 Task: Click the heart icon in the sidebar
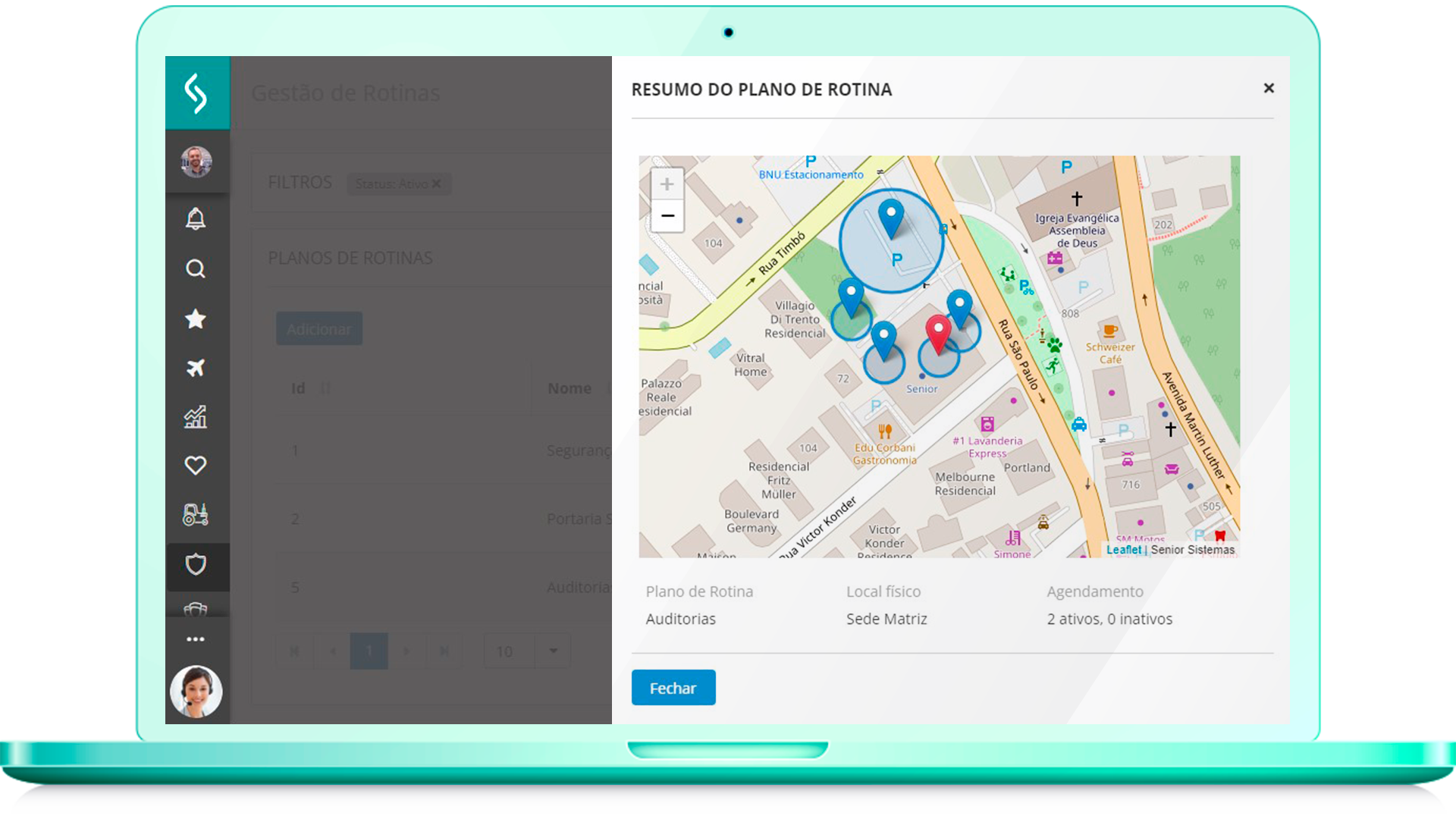tap(196, 465)
